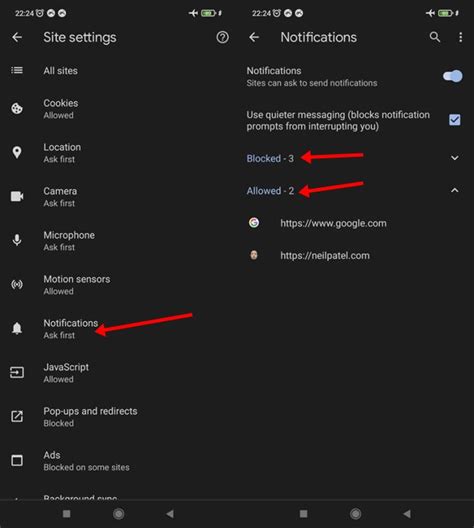Viewport: 474px width, 528px height.
Task: Open Microphone settings
Action: (118, 240)
